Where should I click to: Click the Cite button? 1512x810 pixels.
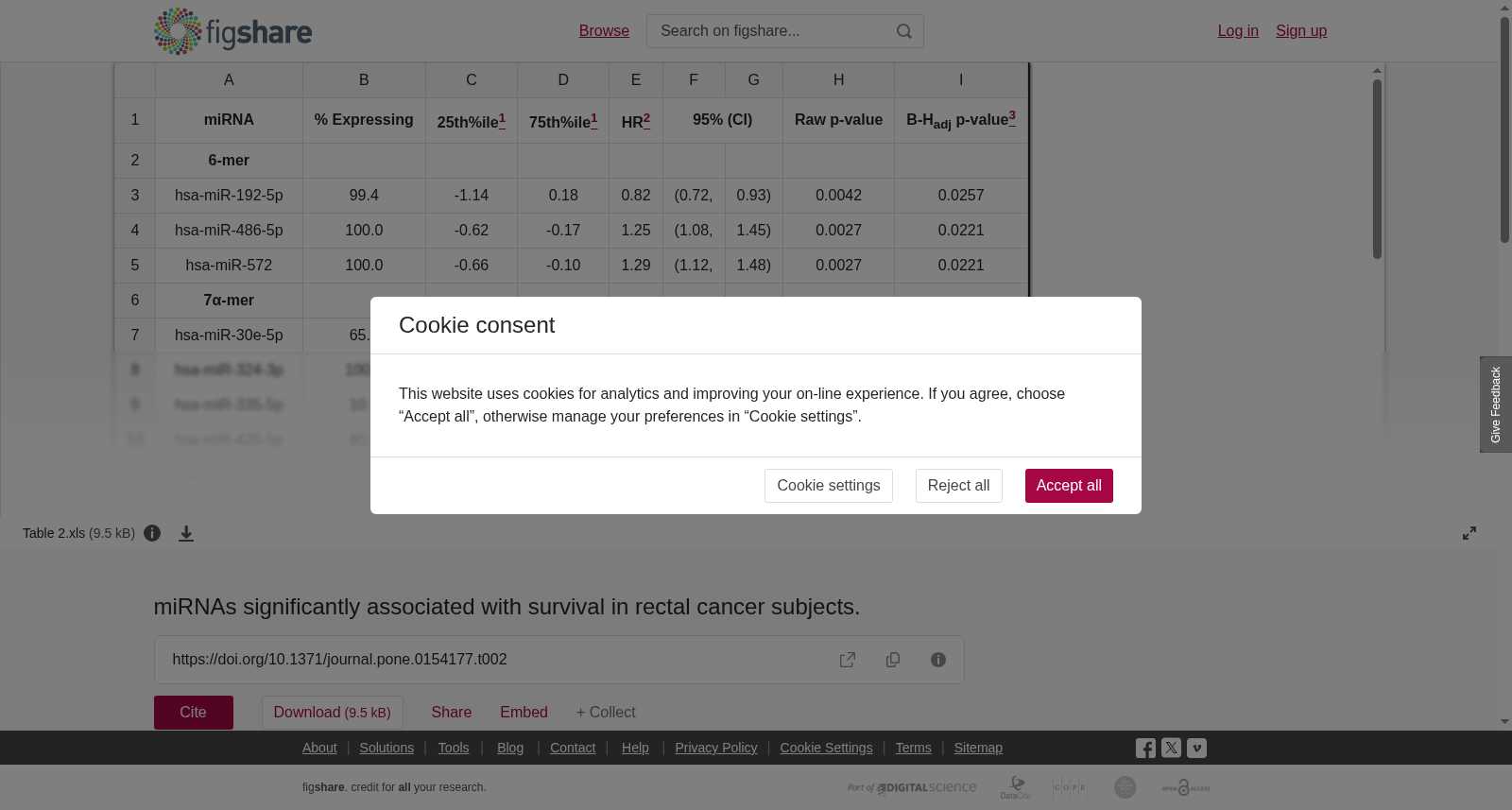194,713
